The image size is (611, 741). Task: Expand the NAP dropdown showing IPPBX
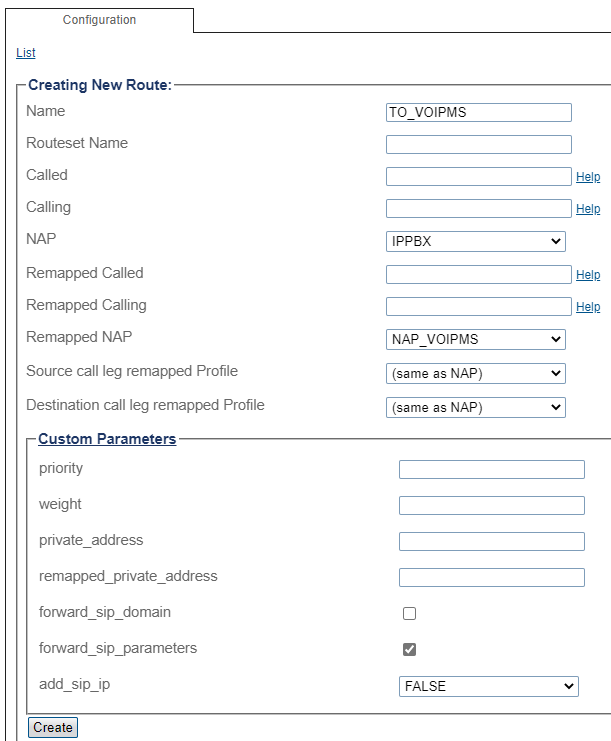pyautogui.click(x=475, y=241)
